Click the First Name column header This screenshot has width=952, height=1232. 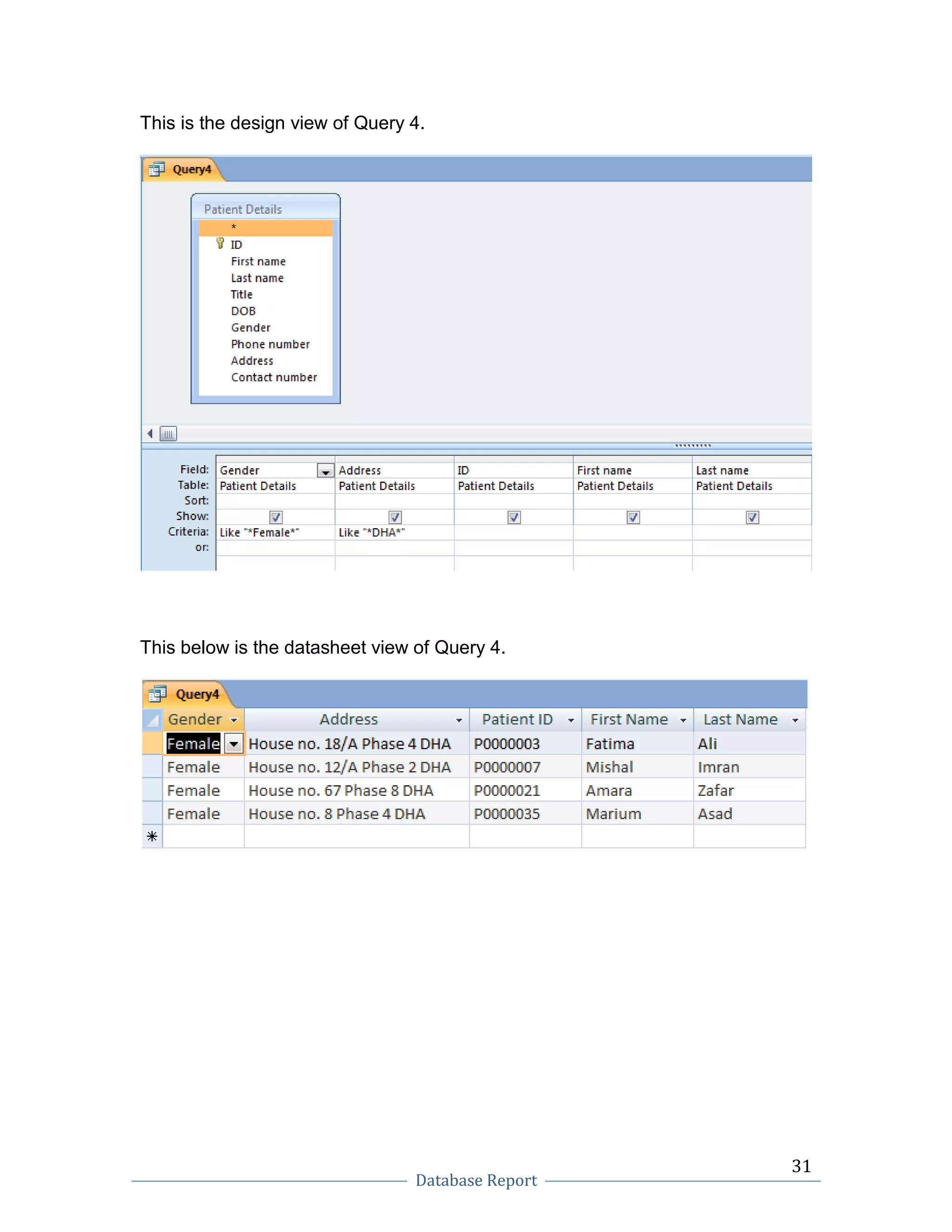pyautogui.click(x=638, y=720)
